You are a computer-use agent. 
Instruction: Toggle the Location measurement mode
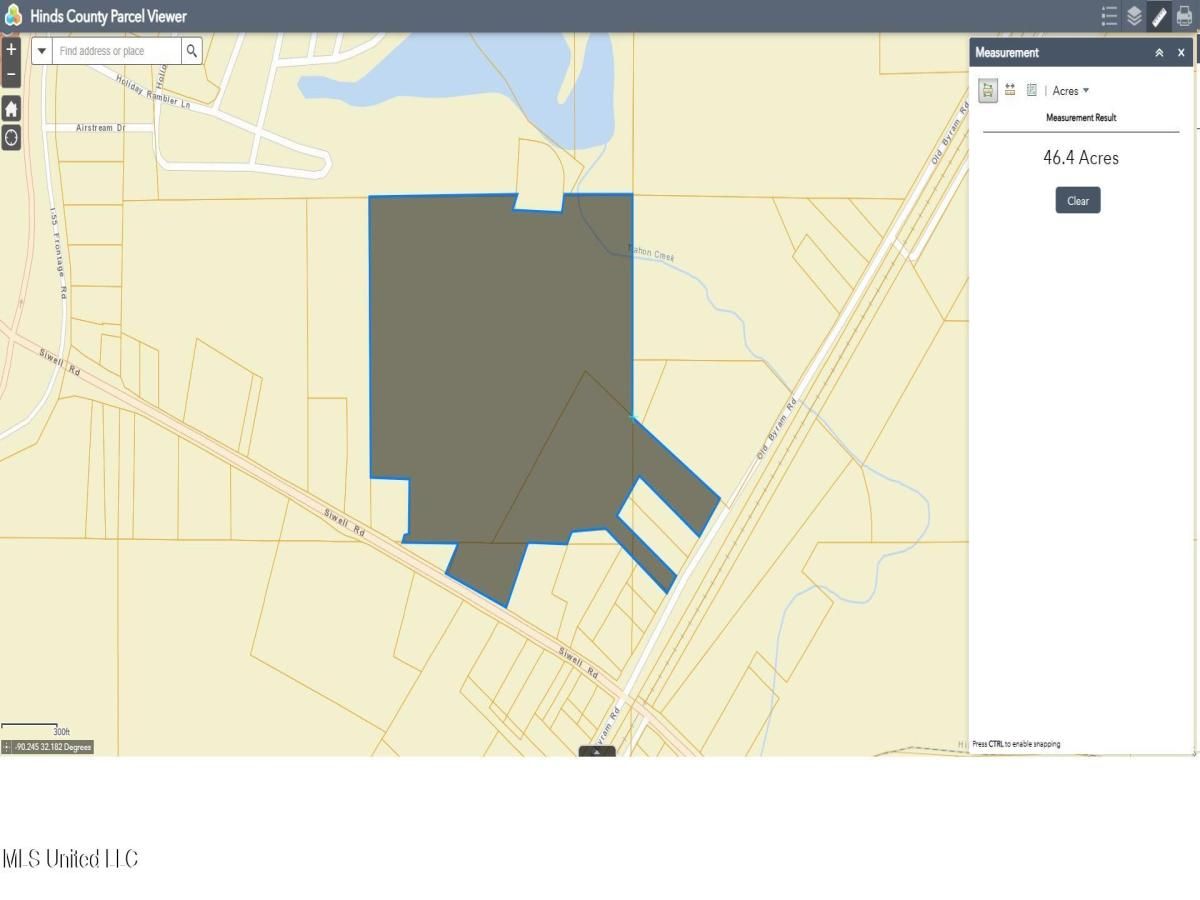coord(1031,90)
